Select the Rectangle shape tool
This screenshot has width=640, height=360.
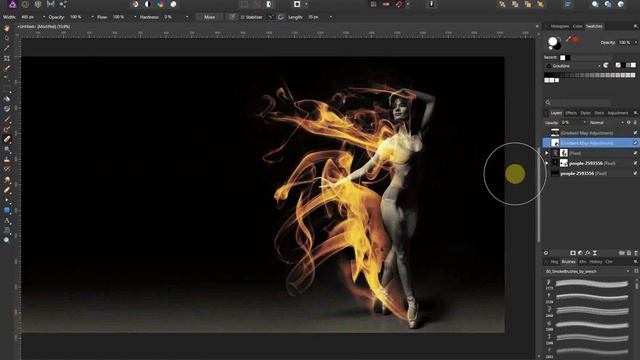point(7,211)
